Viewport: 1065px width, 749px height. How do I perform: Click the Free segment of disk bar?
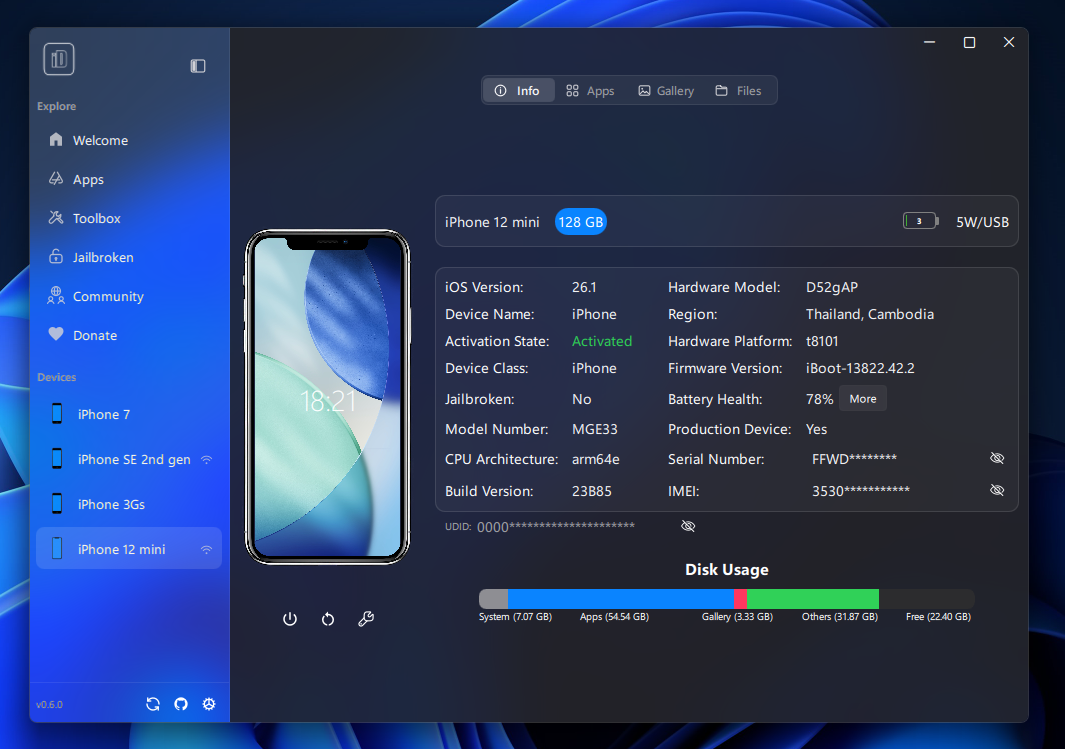coord(926,599)
